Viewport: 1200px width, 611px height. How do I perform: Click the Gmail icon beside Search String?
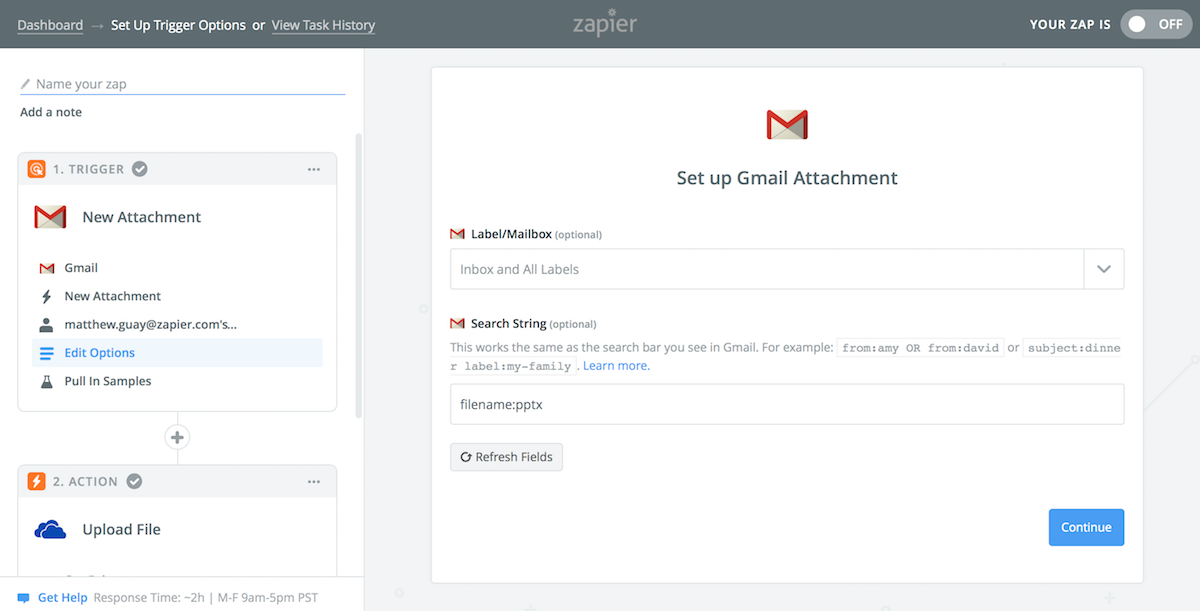458,324
